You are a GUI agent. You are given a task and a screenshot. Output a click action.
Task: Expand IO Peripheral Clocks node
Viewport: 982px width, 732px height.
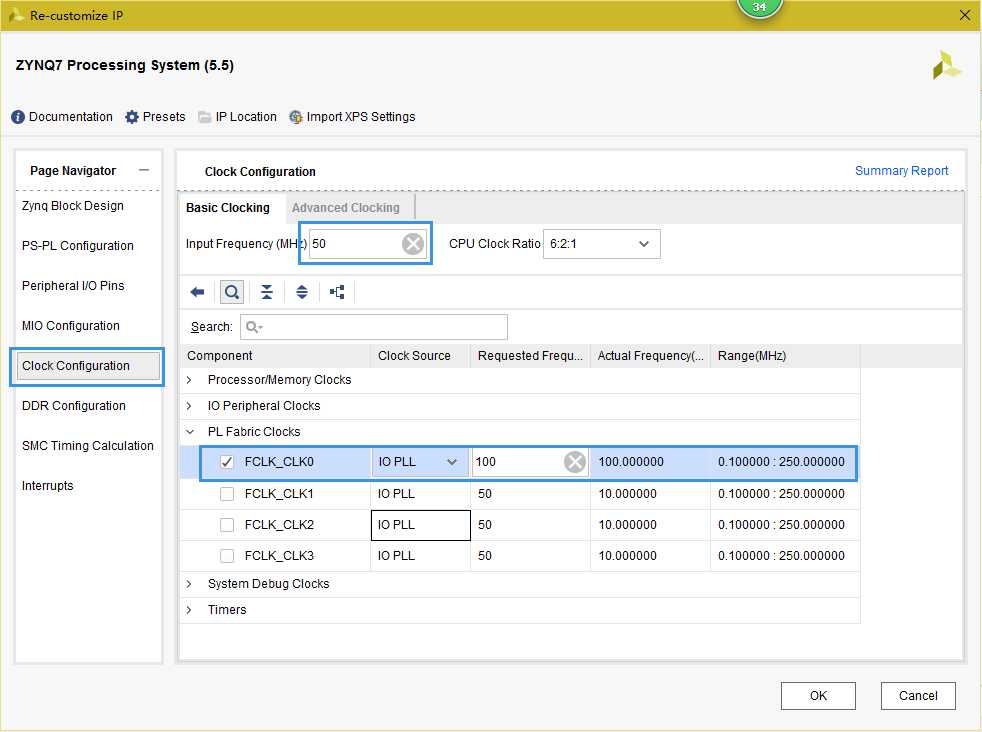click(189, 406)
